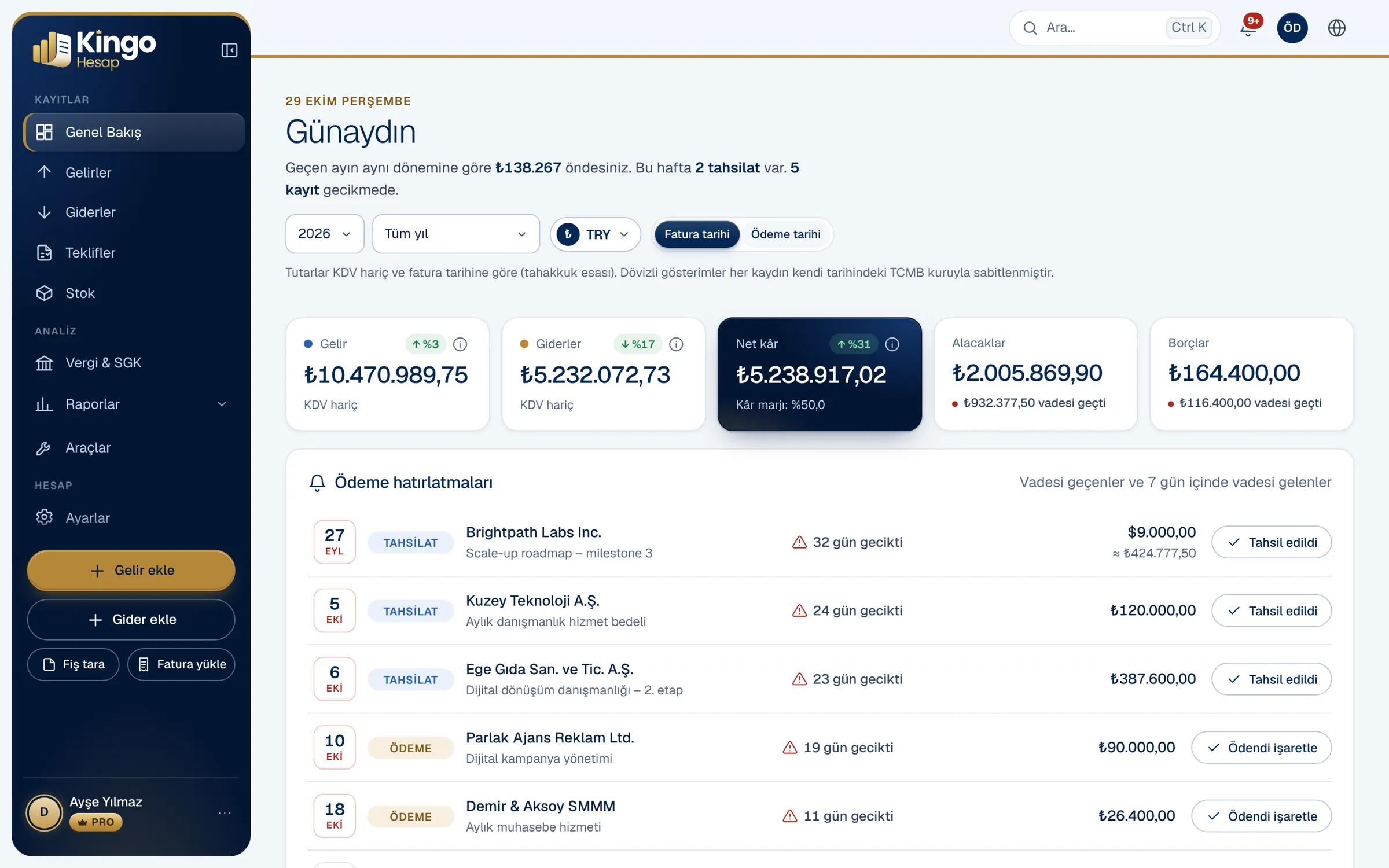Expand the Raporlar menu chevron
Screen dimensions: 1389x868
coord(222,404)
